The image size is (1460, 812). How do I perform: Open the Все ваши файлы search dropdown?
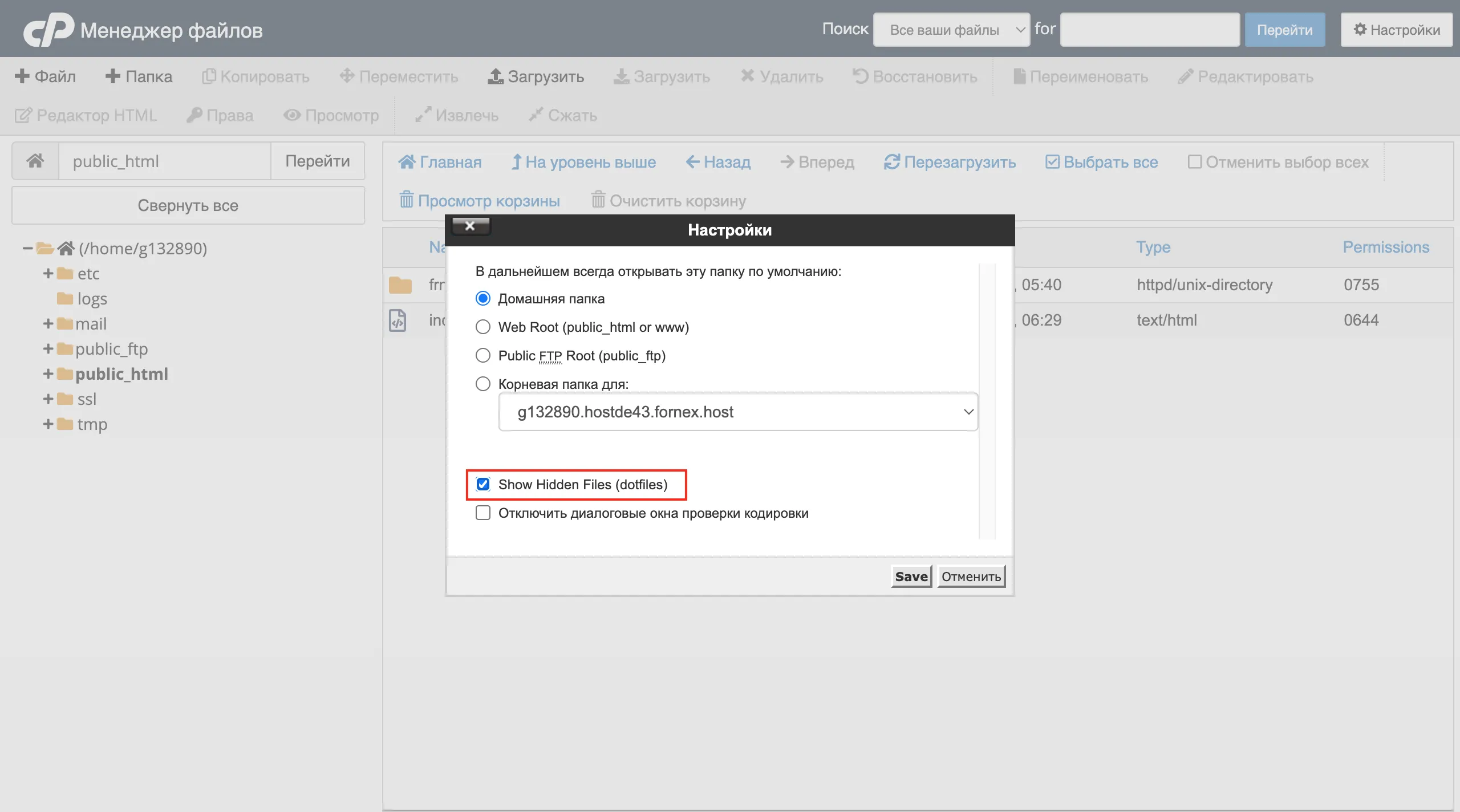951,30
